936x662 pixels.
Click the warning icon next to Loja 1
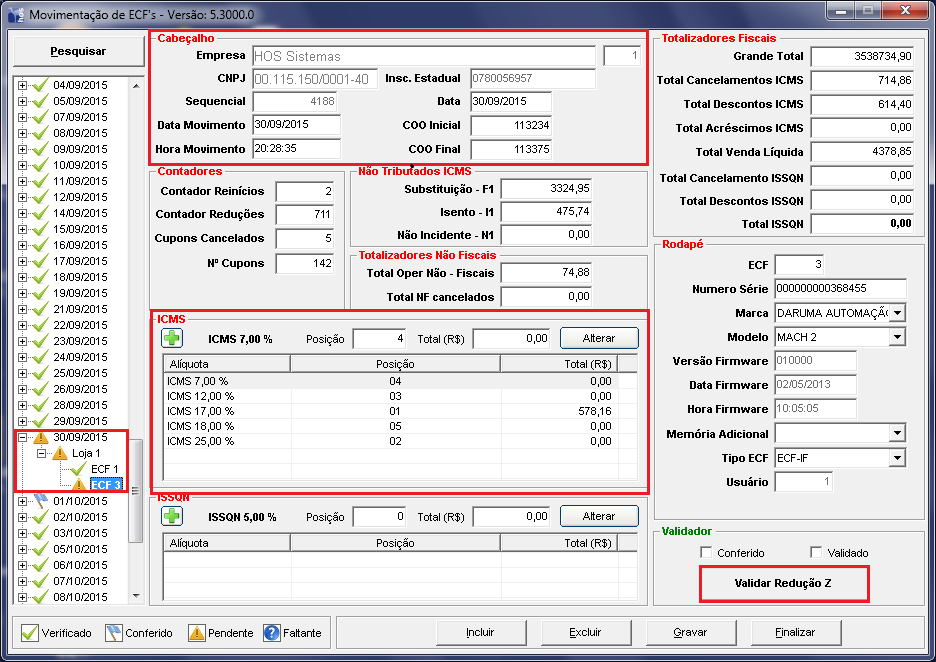(x=60, y=453)
